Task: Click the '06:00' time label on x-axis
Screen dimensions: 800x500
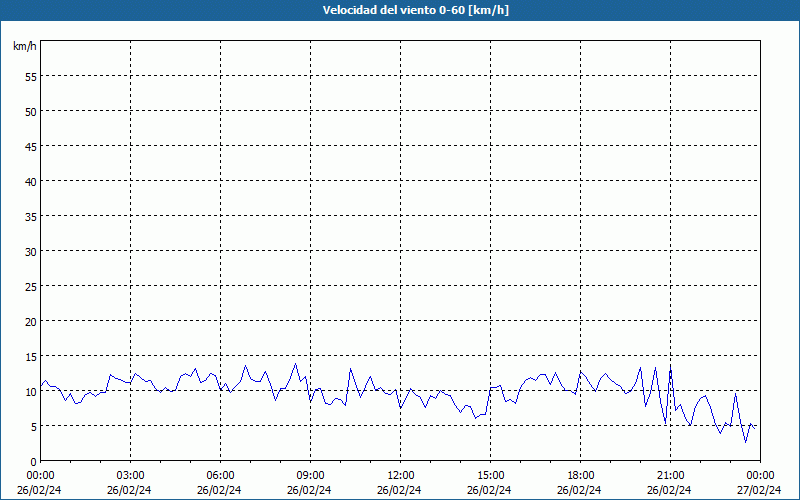Action: click(220, 476)
